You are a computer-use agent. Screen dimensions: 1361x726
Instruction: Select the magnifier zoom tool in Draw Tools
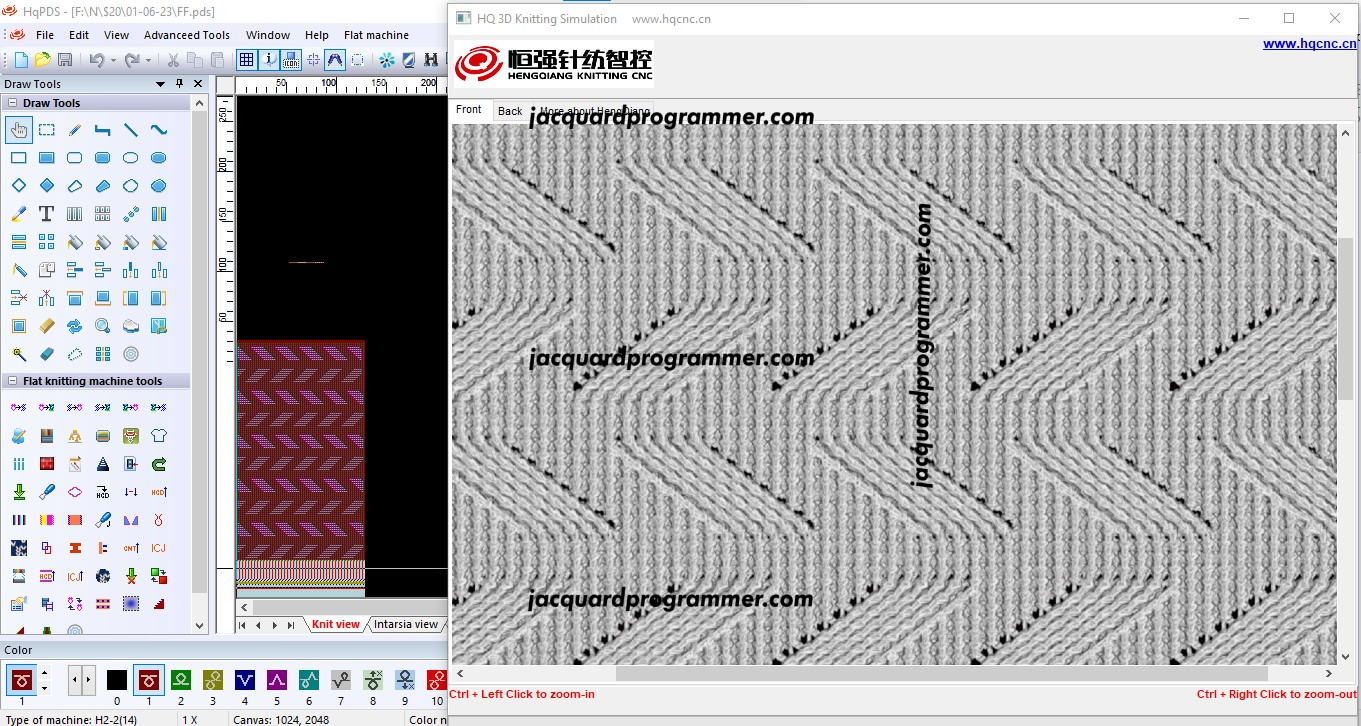pyautogui.click(x=103, y=325)
